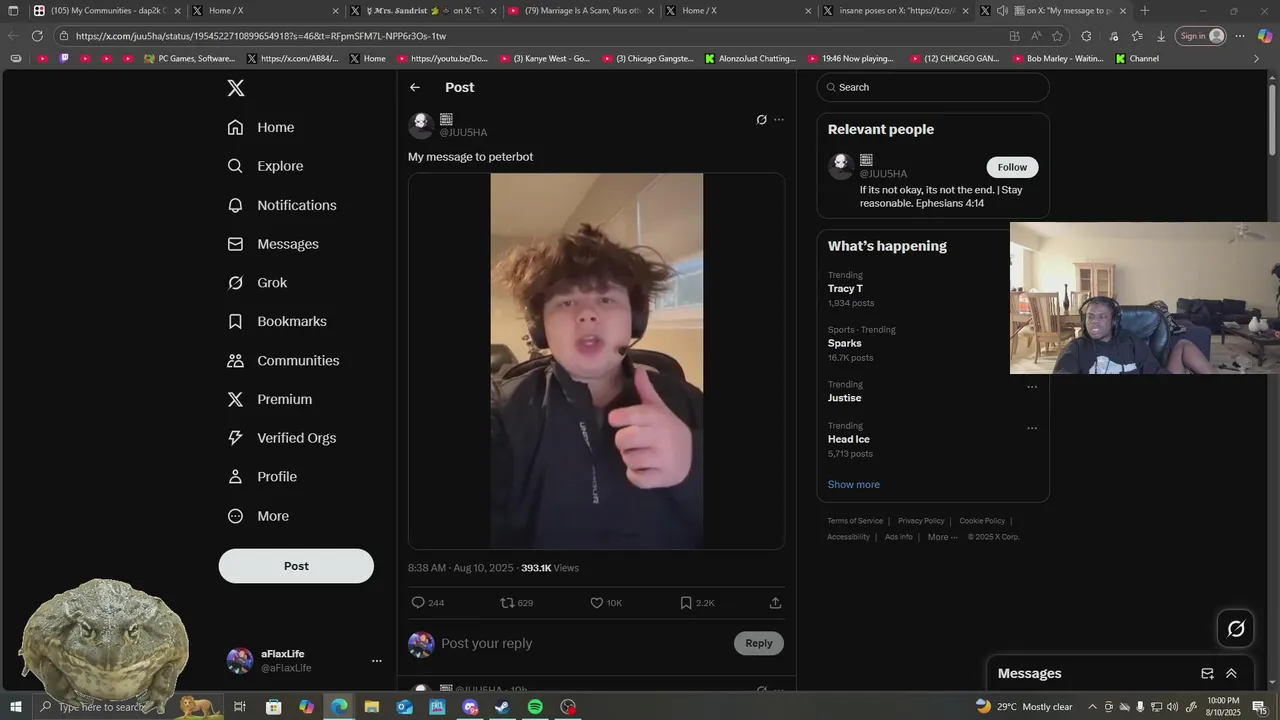Open Edge settings and more menu
Screen dimensions: 1280x720
[1239, 36]
